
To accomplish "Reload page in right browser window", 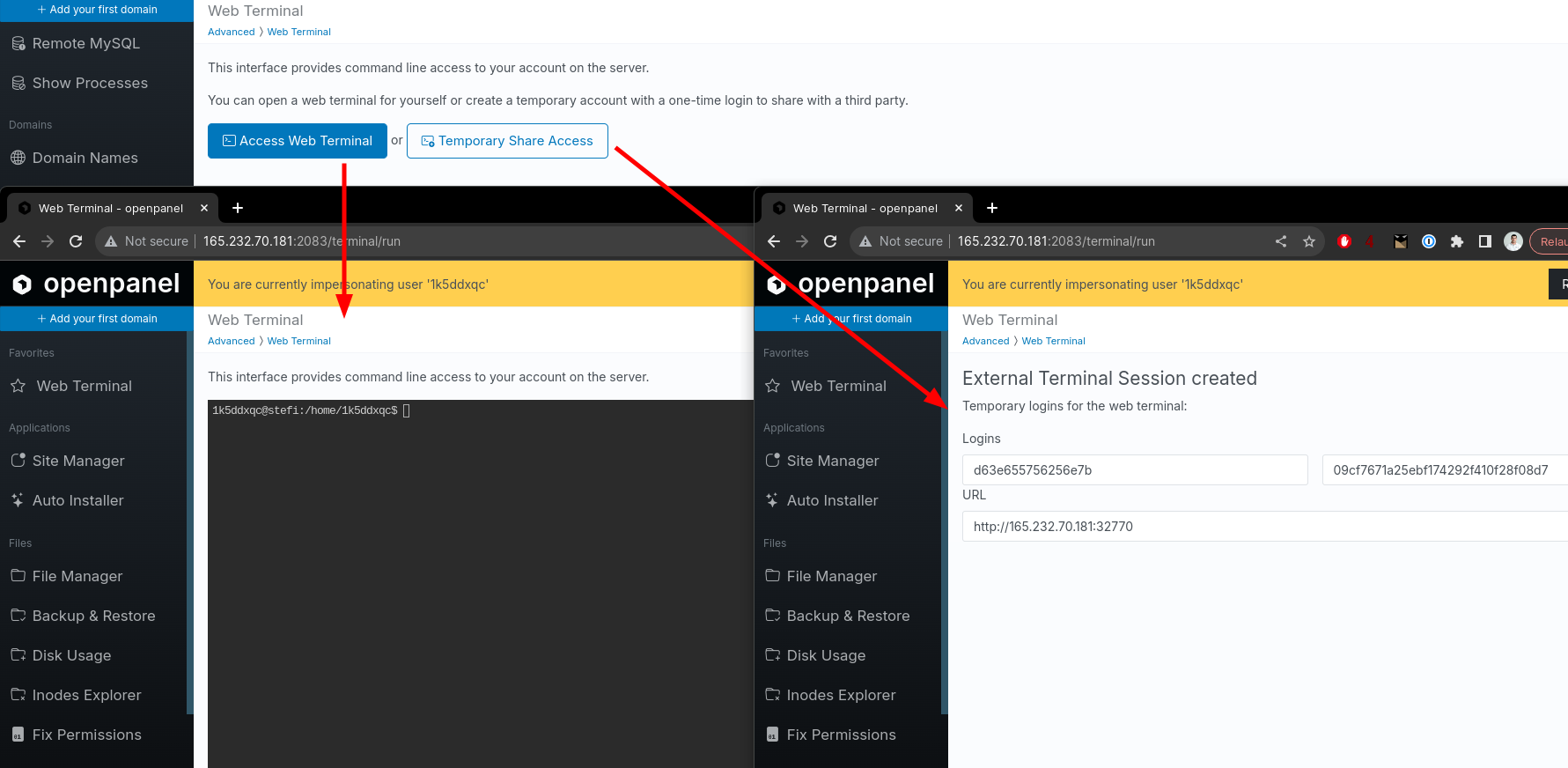I will click(830, 241).
